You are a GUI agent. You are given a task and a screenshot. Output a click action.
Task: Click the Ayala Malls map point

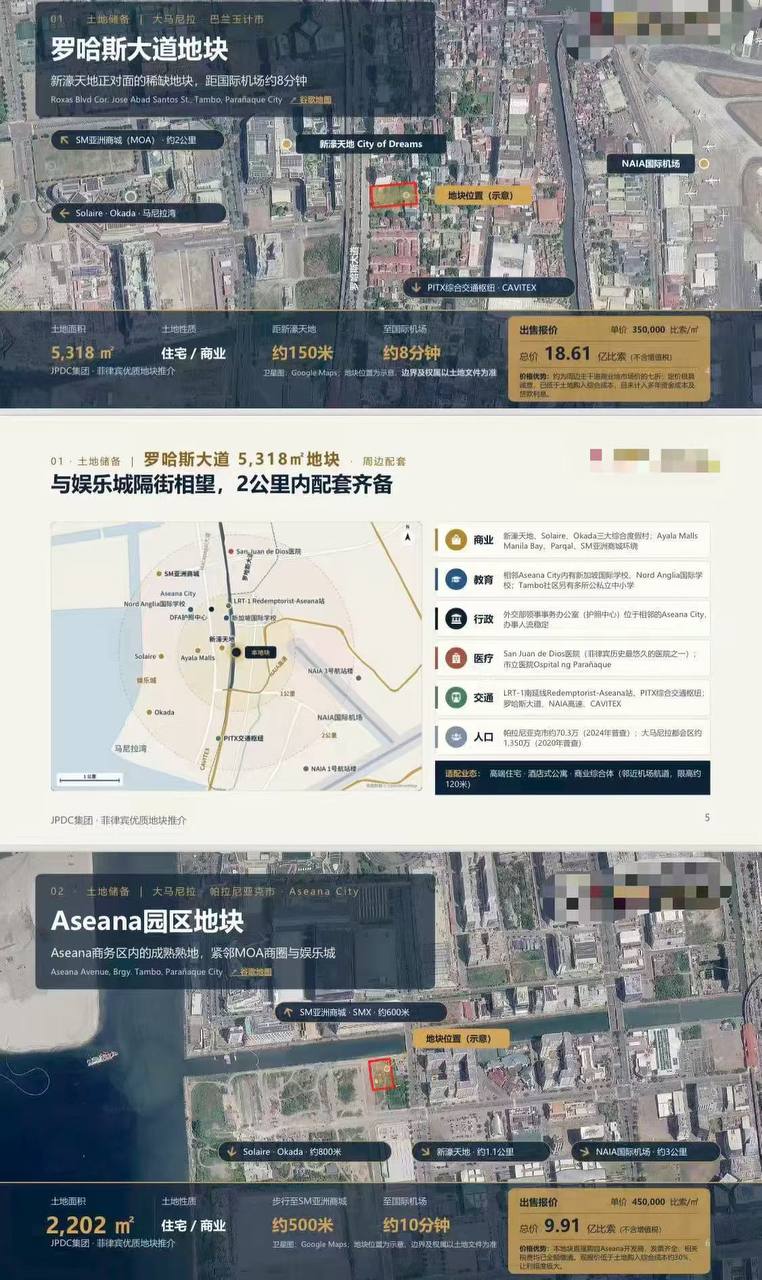(x=198, y=650)
